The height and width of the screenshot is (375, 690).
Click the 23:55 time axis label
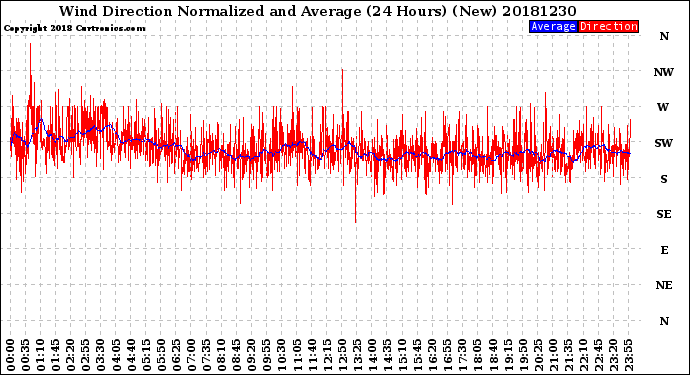(629, 355)
